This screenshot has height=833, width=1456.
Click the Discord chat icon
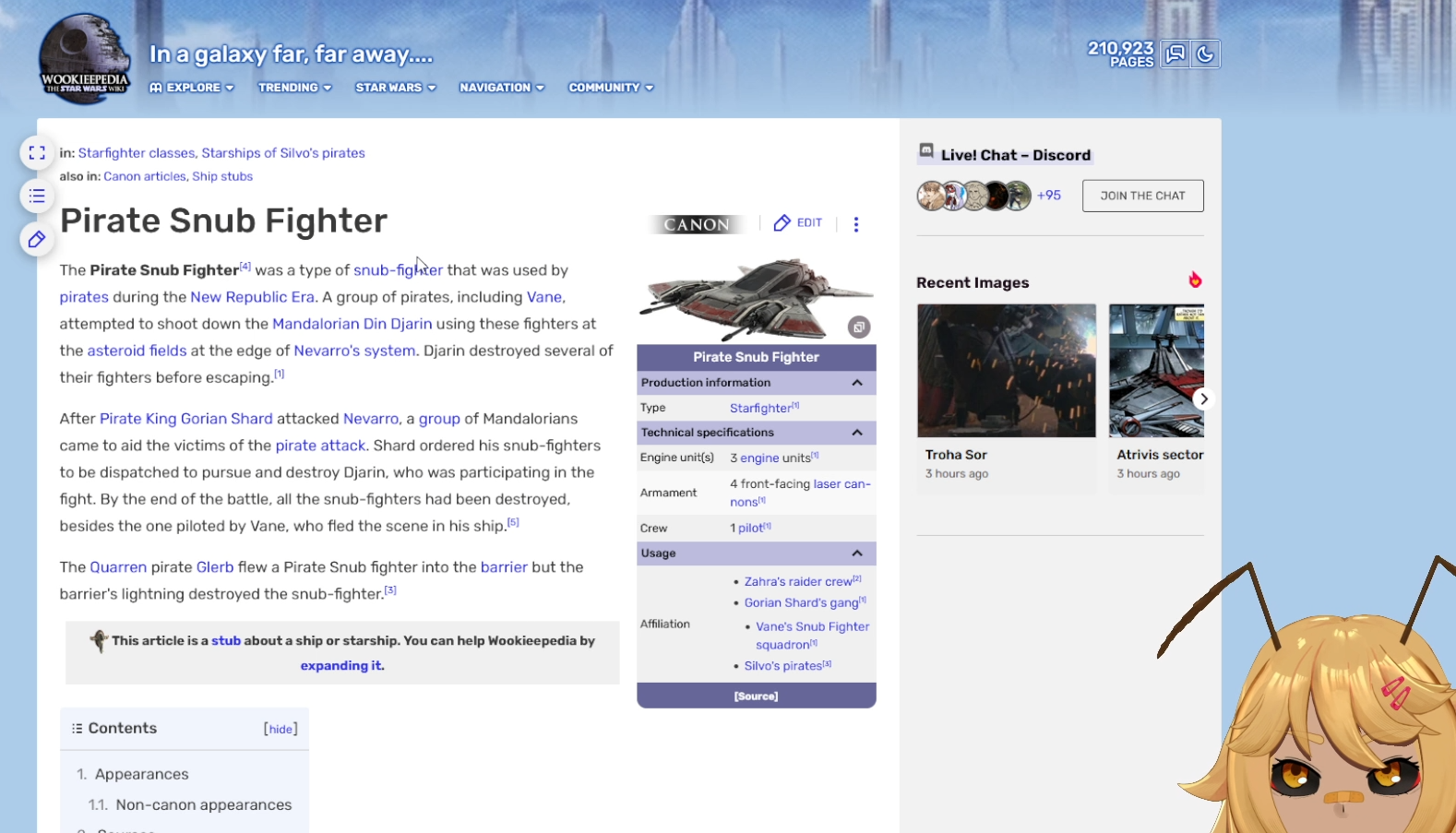[926, 151]
